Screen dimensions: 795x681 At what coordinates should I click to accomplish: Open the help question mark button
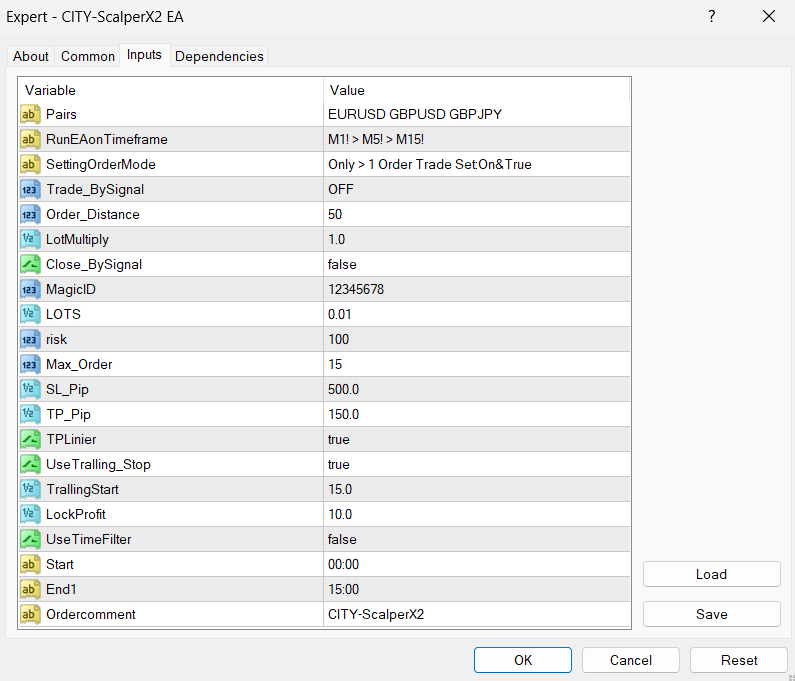(x=711, y=17)
